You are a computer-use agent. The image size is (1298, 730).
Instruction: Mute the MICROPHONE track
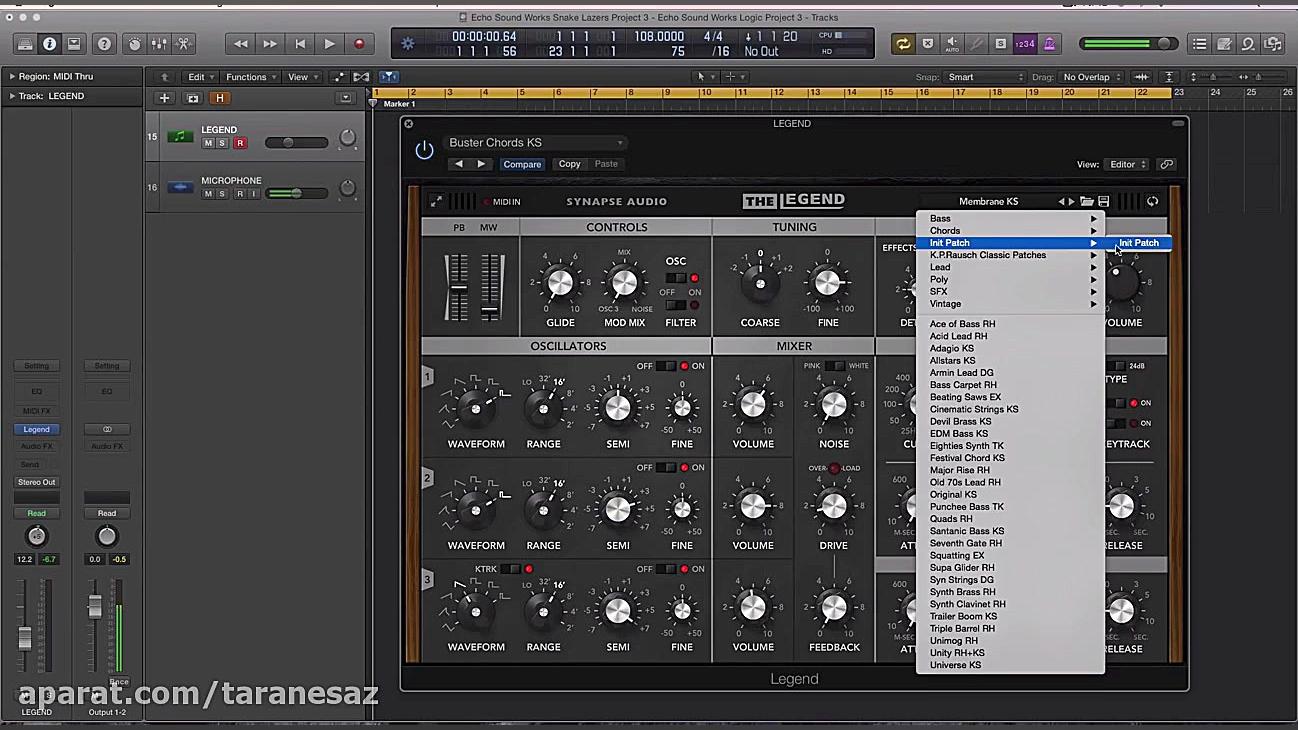[208, 194]
